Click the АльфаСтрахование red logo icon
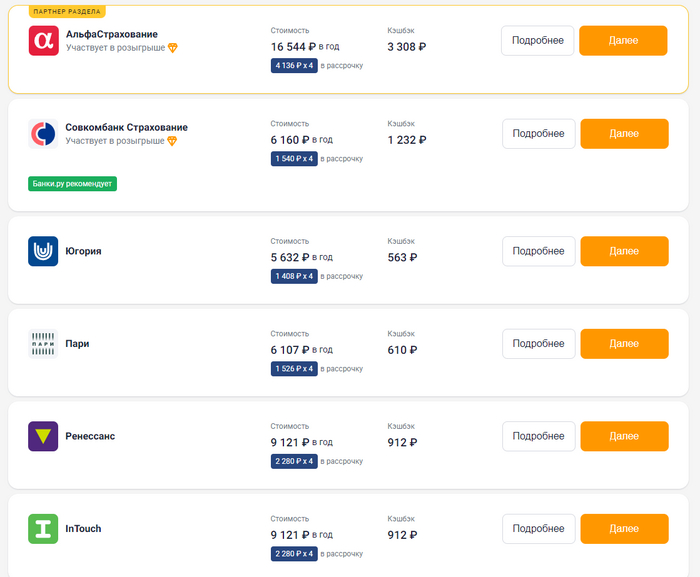Screen dimensions: 700x577 (x=43, y=40)
